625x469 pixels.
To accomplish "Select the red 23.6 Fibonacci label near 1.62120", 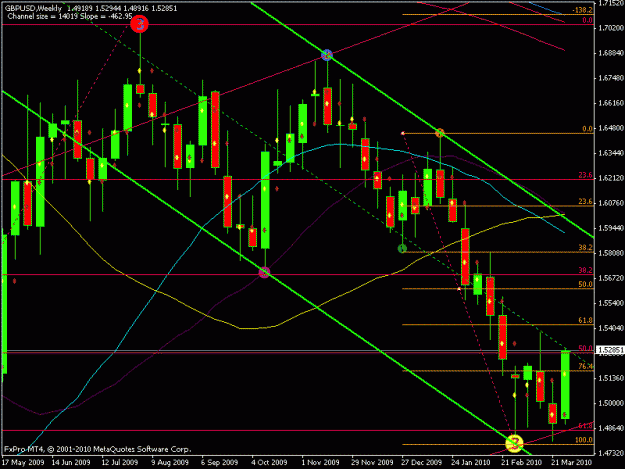I will click(585, 175).
